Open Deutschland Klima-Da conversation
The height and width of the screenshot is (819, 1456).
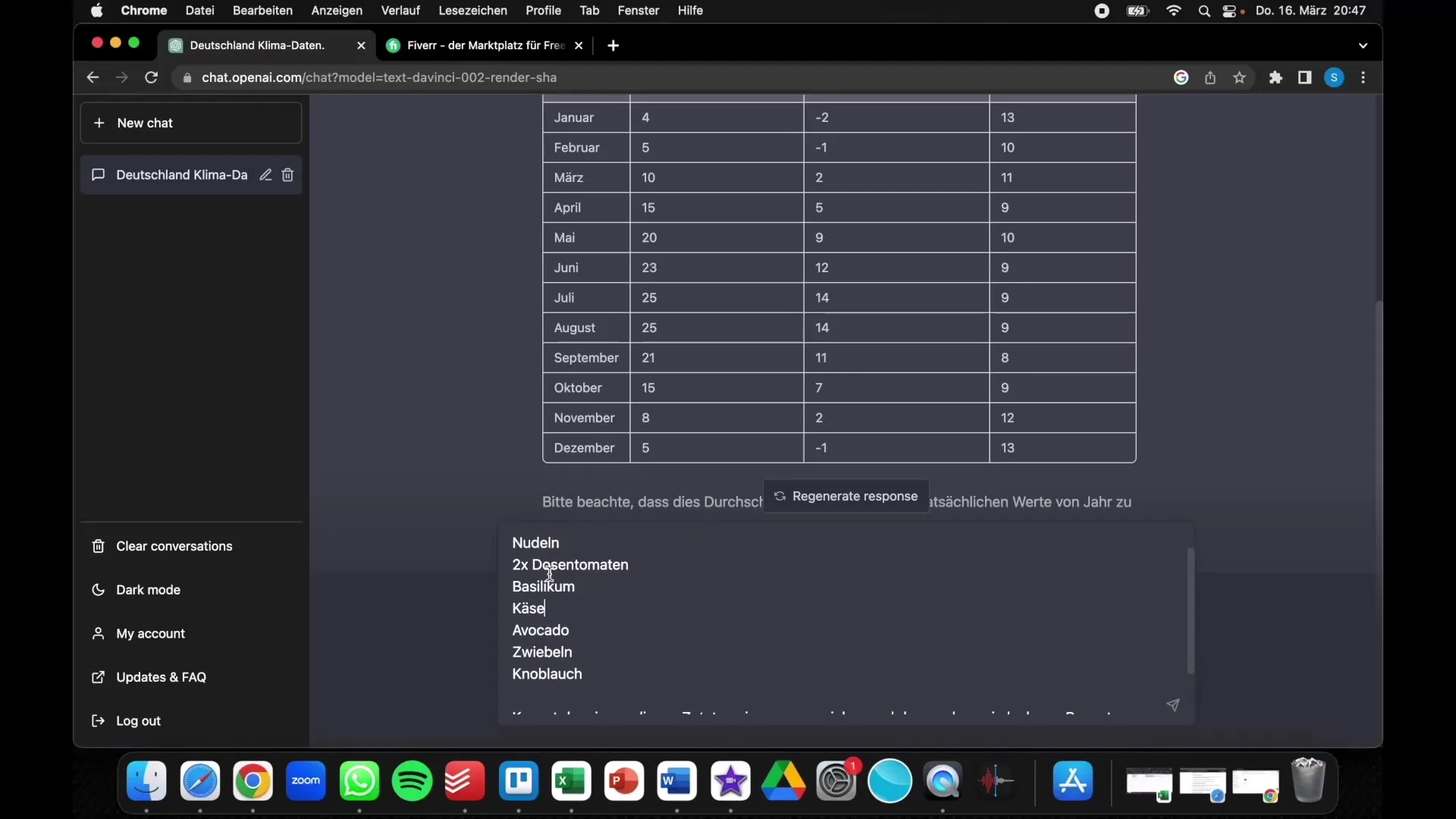click(x=182, y=174)
